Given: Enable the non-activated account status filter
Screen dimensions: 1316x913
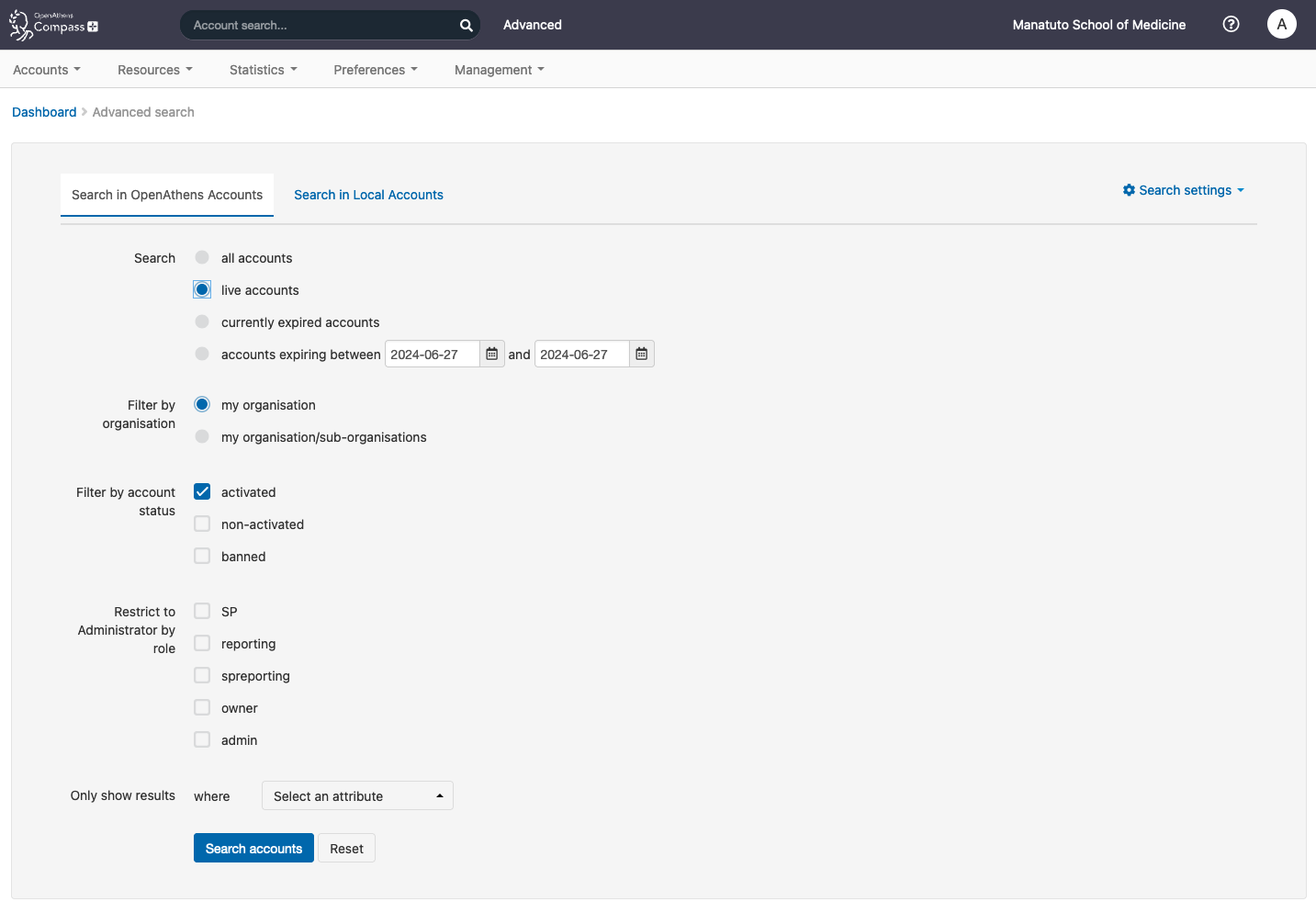Looking at the screenshot, I should coord(201,524).
